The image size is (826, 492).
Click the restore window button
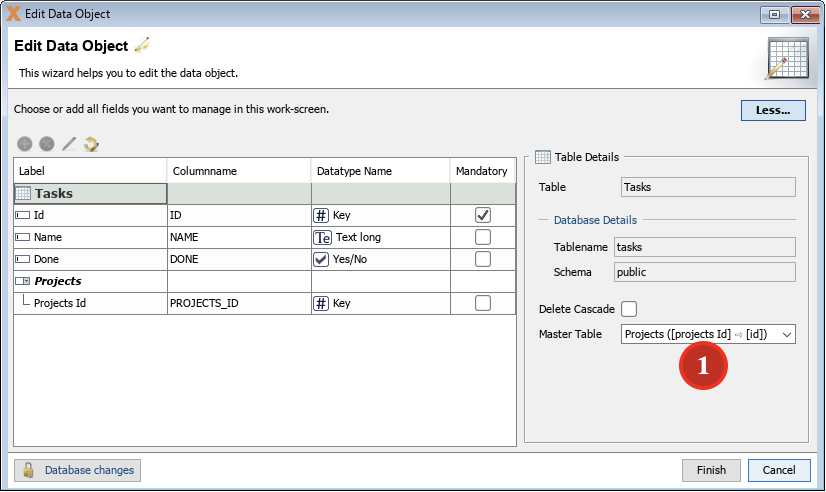pos(774,14)
